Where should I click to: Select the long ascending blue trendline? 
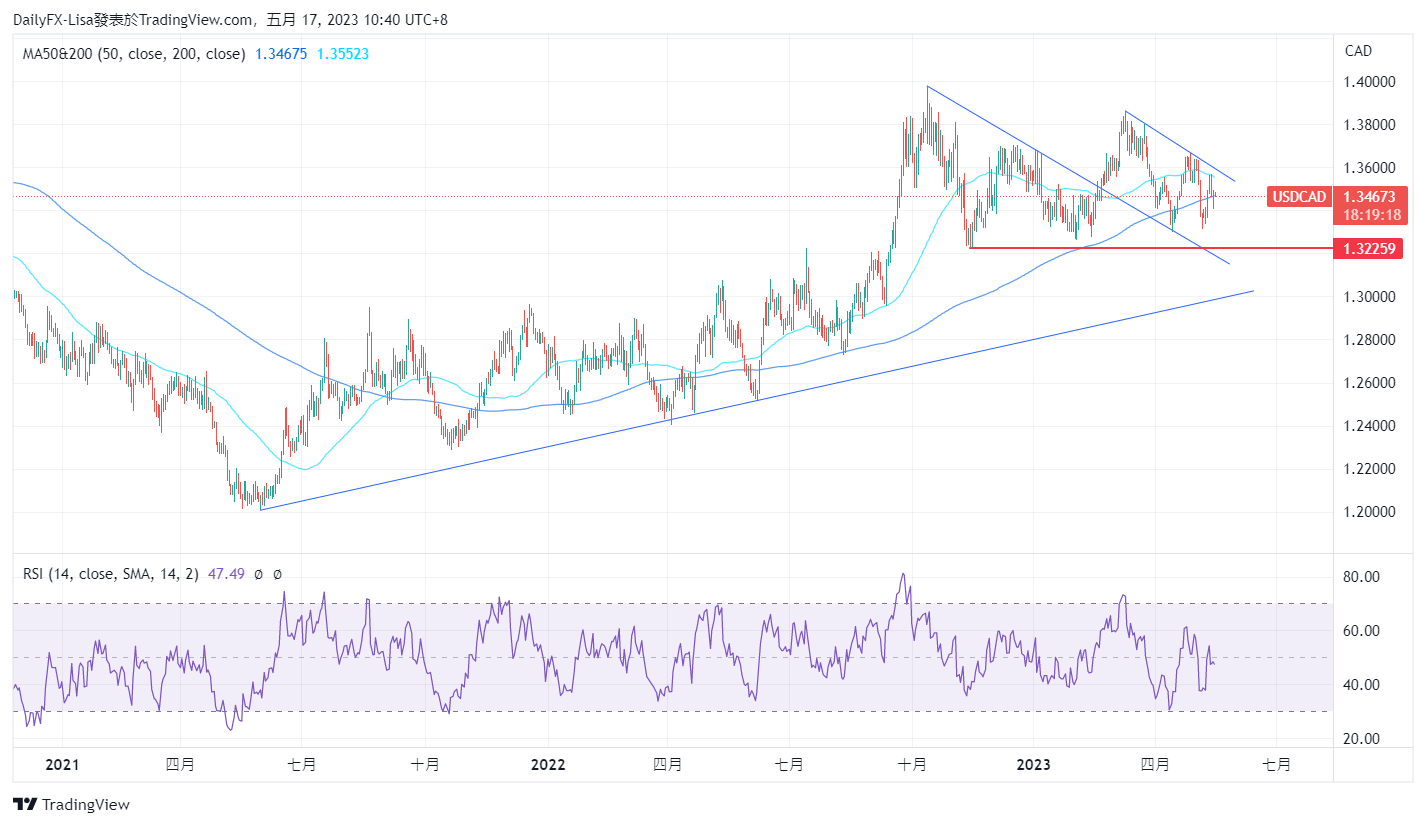pos(756,400)
